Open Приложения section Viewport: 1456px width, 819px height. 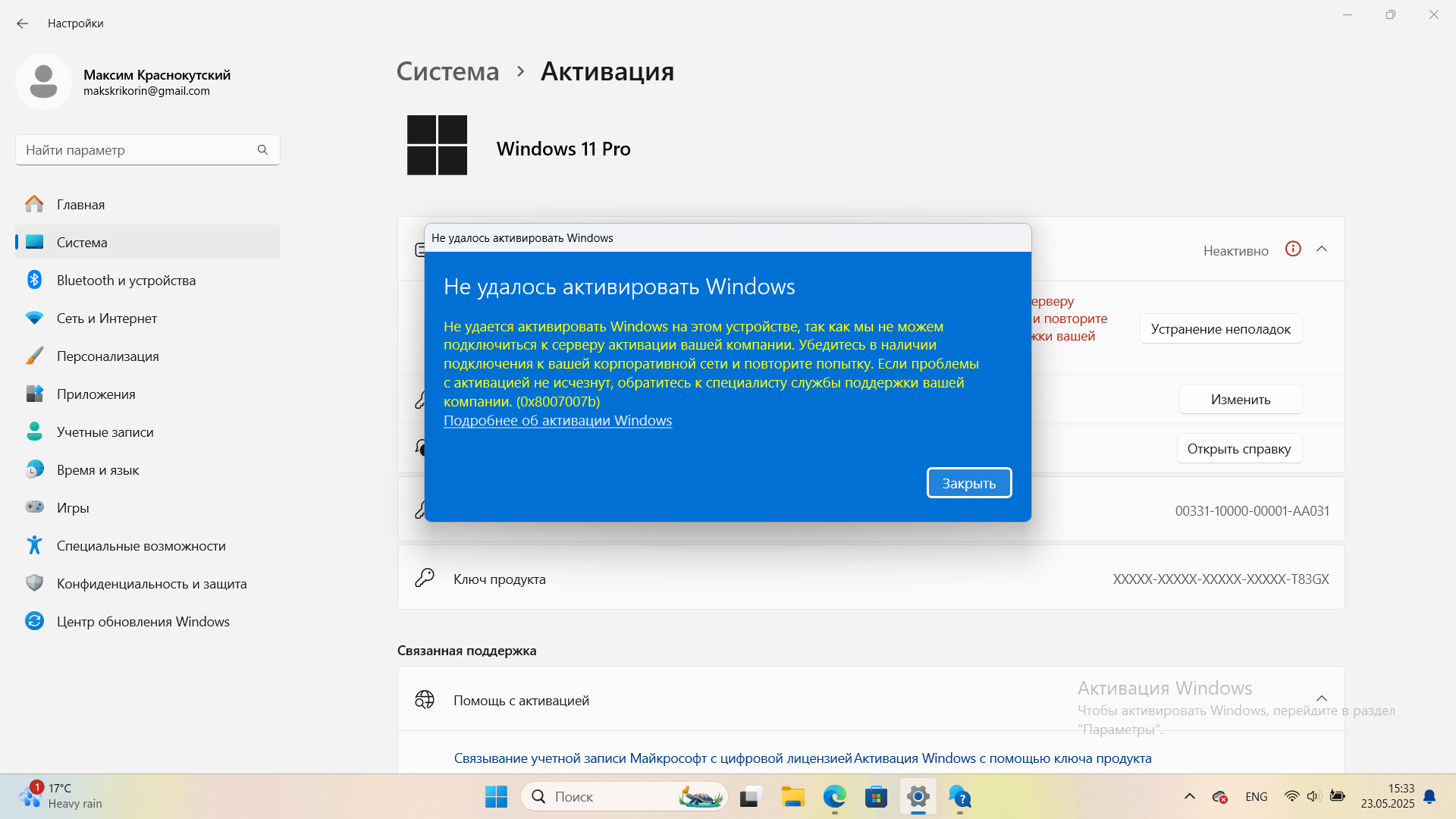[x=148, y=394]
